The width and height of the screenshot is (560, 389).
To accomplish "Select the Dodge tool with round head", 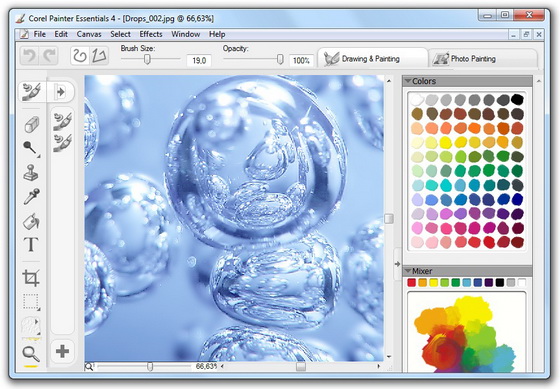I will click(31, 148).
